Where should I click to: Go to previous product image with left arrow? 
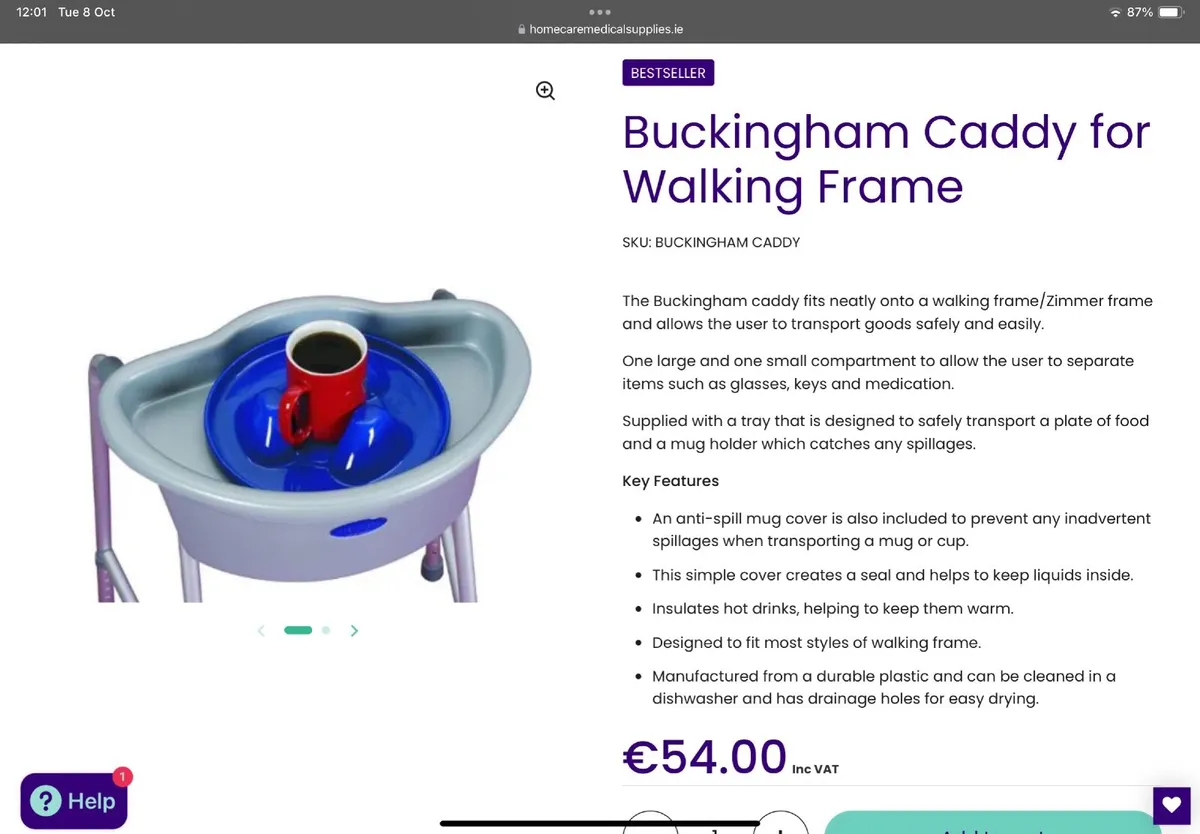[261, 631]
